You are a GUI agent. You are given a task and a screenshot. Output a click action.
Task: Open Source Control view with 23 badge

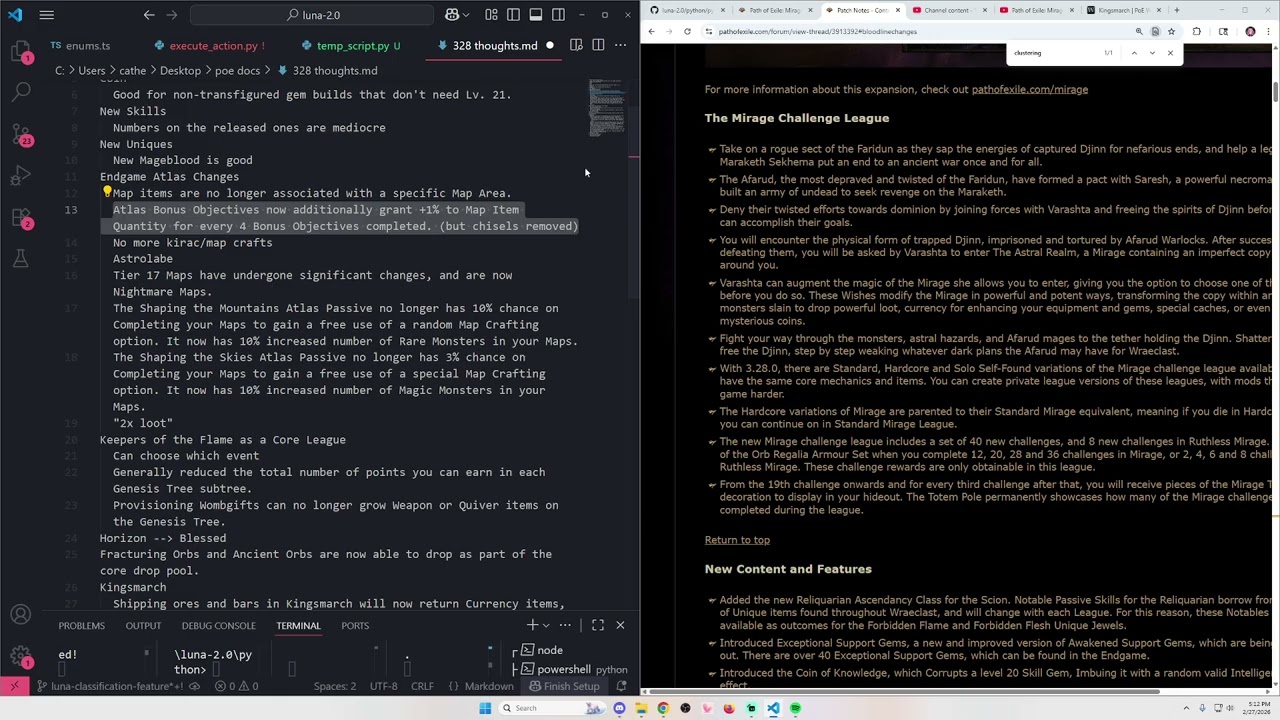point(21,134)
